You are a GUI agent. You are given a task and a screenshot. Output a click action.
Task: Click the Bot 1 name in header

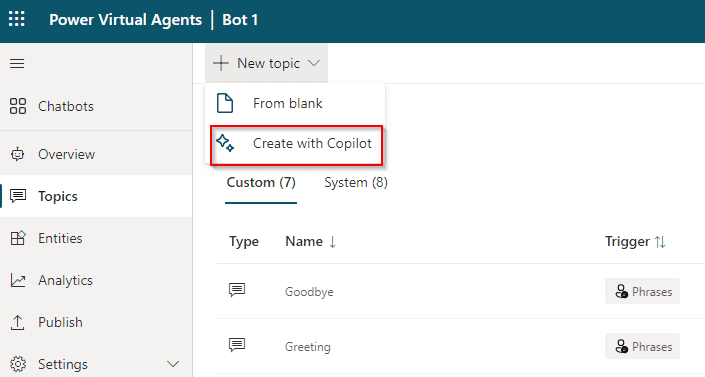pos(240,20)
